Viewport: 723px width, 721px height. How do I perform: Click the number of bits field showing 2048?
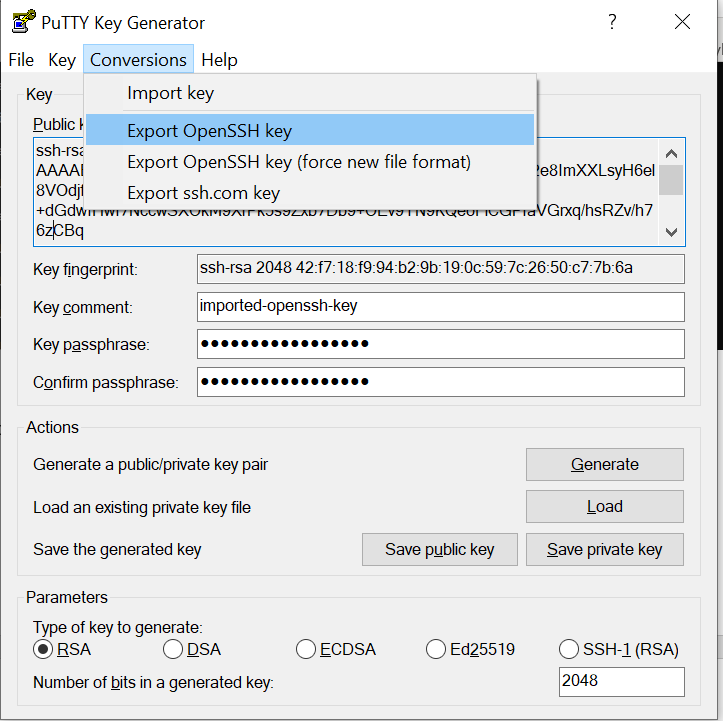tap(622, 681)
